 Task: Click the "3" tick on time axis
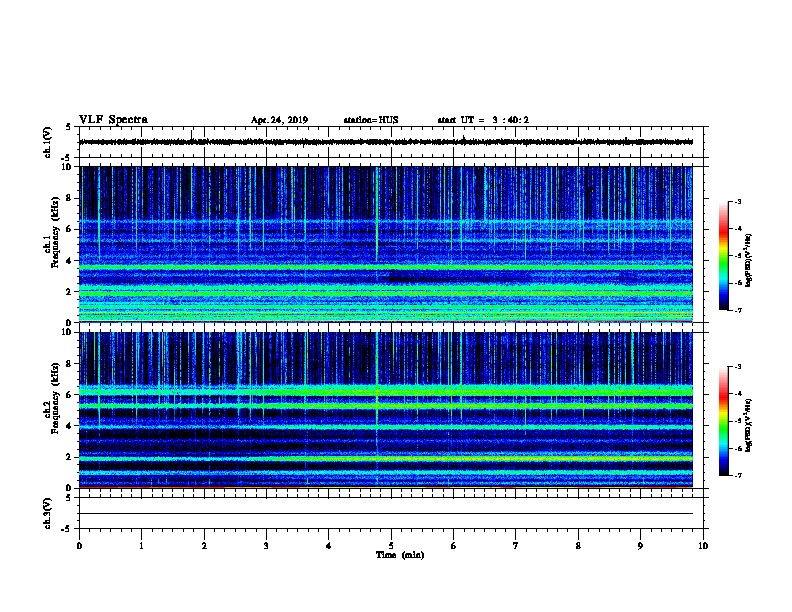pyautogui.click(x=267, y=545)
